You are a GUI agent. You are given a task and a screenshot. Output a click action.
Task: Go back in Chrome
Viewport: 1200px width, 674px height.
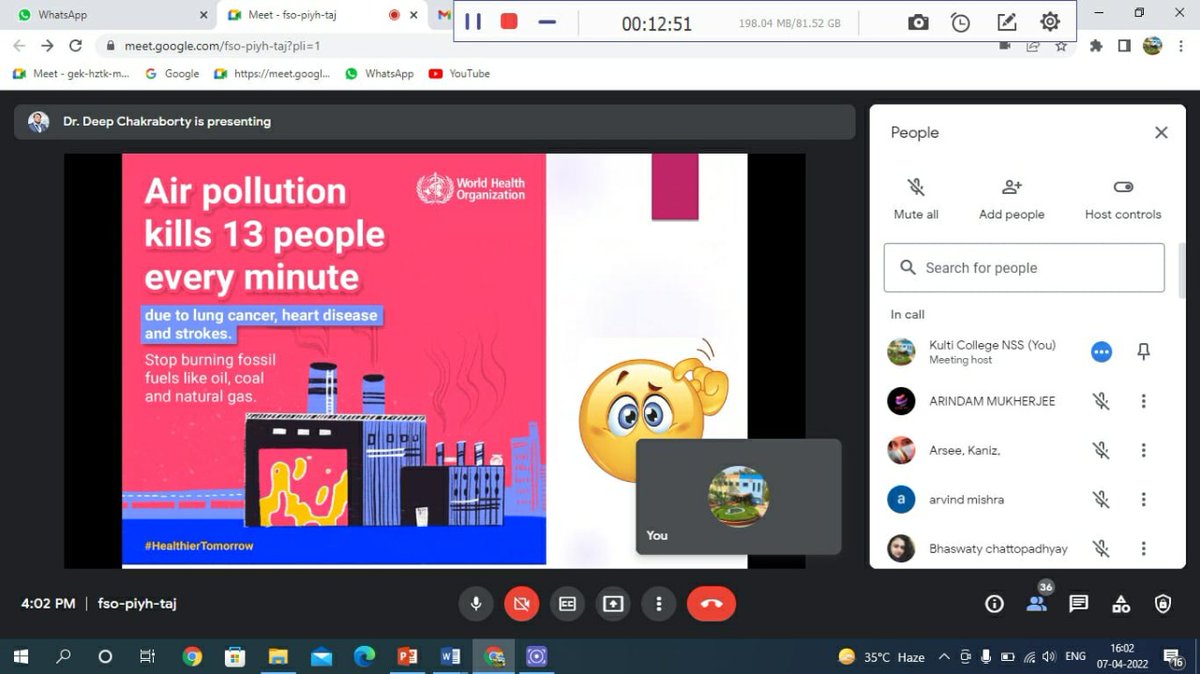pos(19,46)
